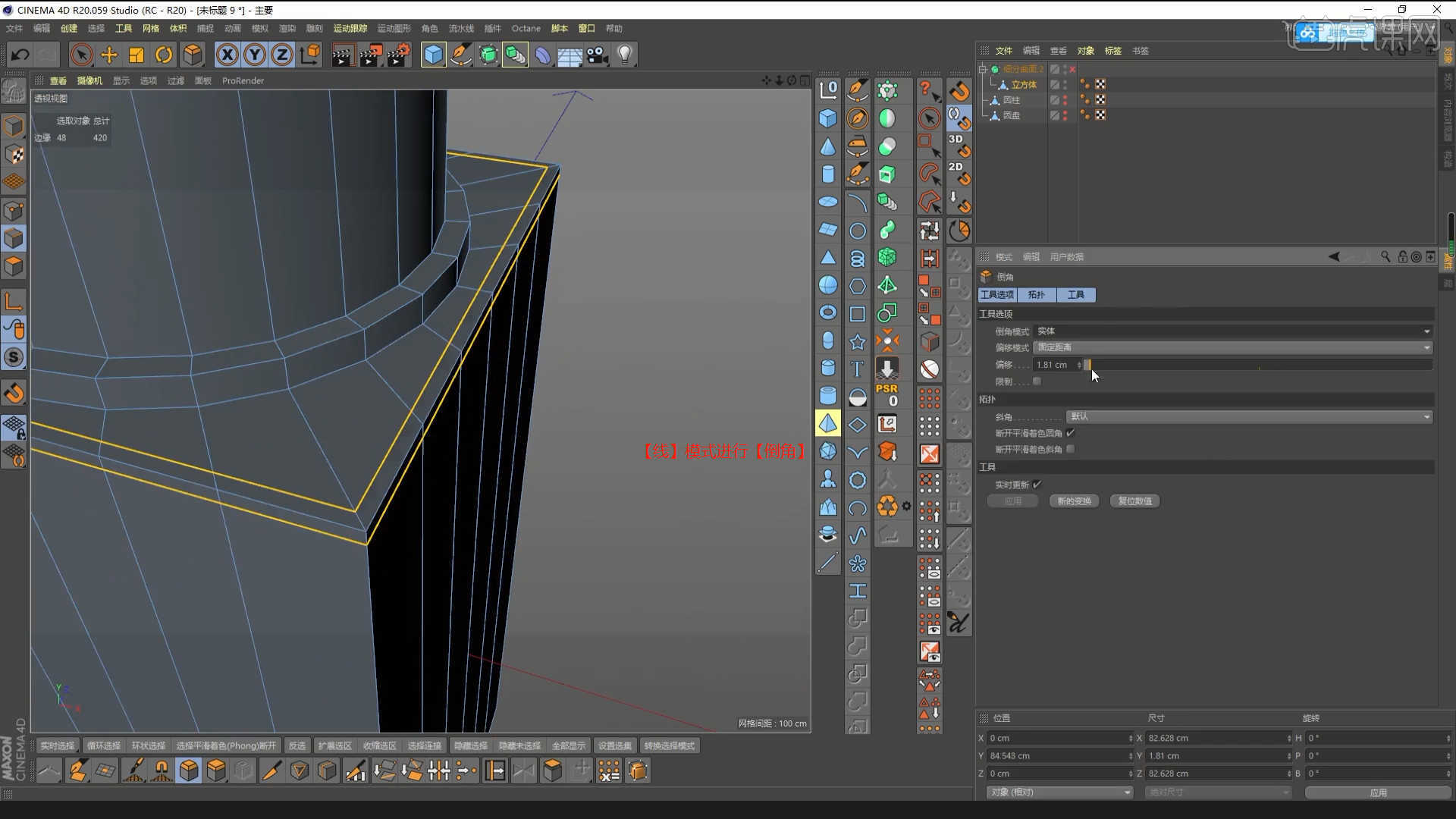The height and width of the screenshot is (819, 1456).
Task: Click the 偏移 1.81 cm input field
Action: tap(1054, 365)
